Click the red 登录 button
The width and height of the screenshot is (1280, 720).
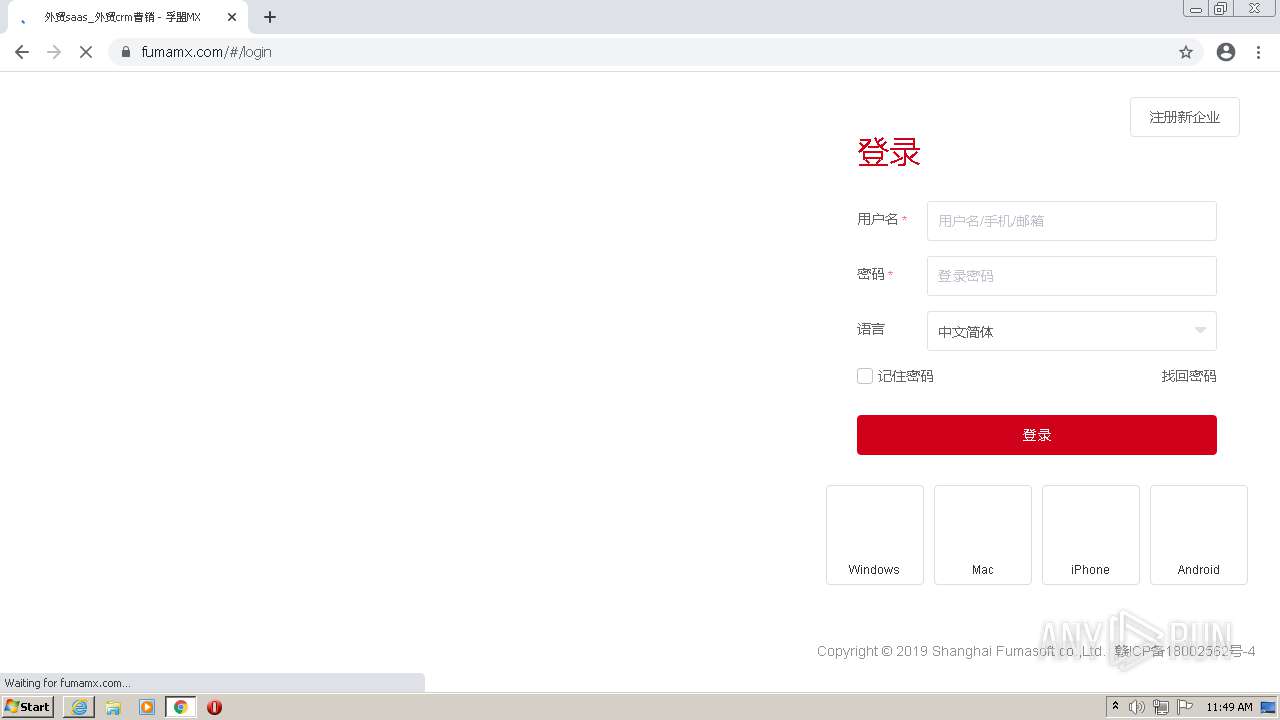(1037, 435)
